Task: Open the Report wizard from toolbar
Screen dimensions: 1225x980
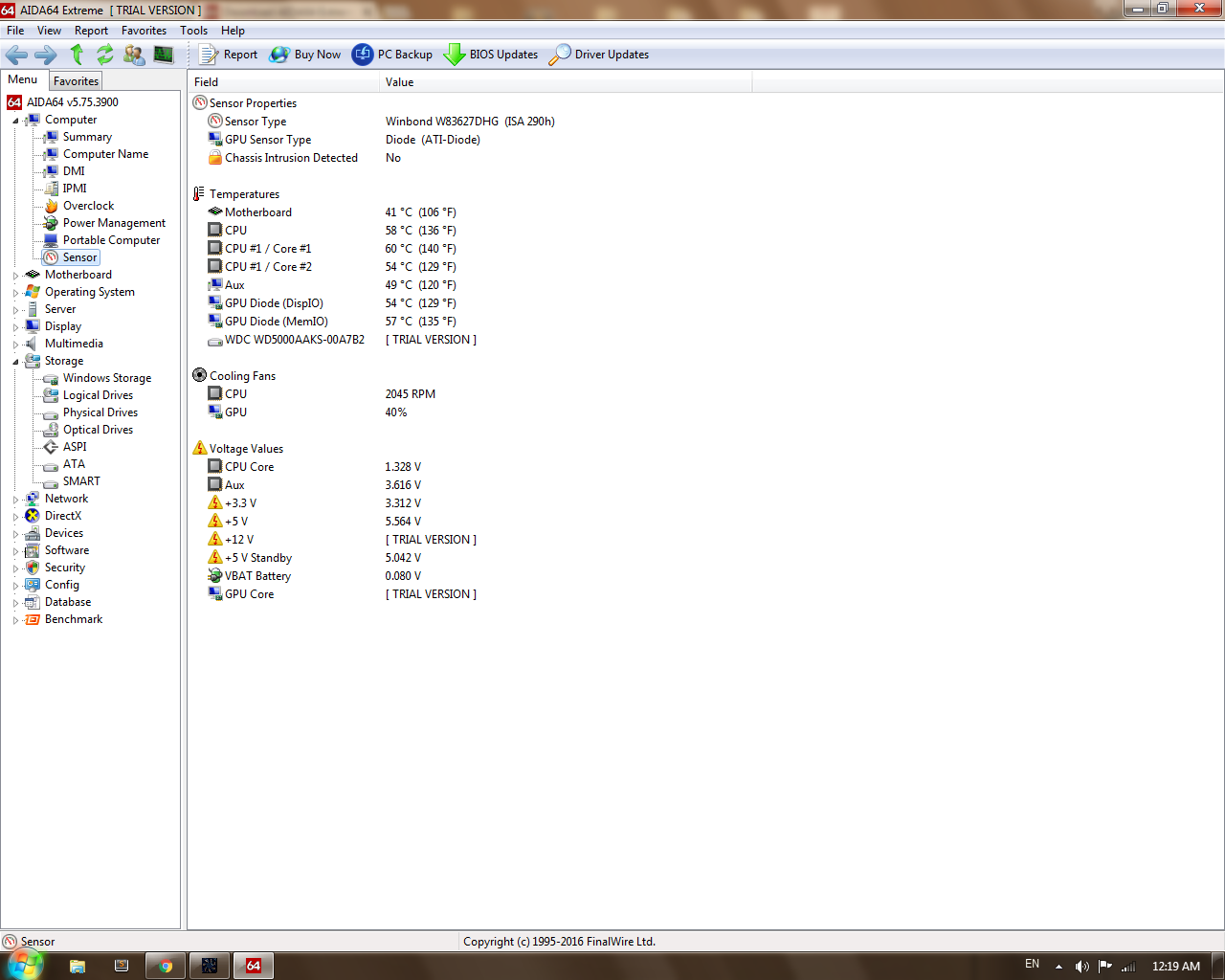Action: [228, 55]
